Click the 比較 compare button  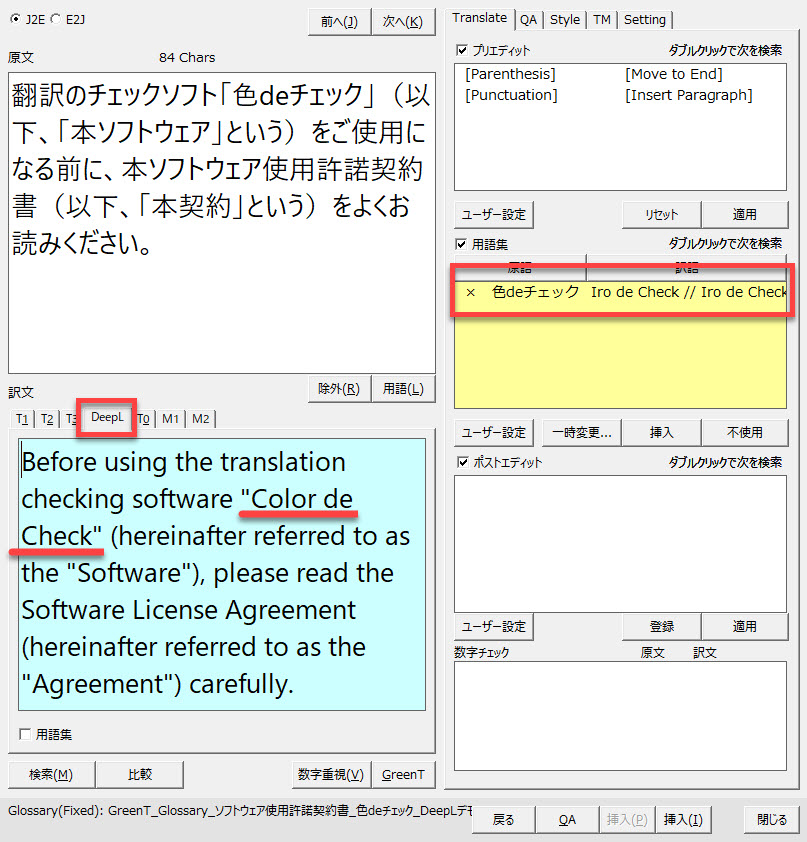click(140, 774)
